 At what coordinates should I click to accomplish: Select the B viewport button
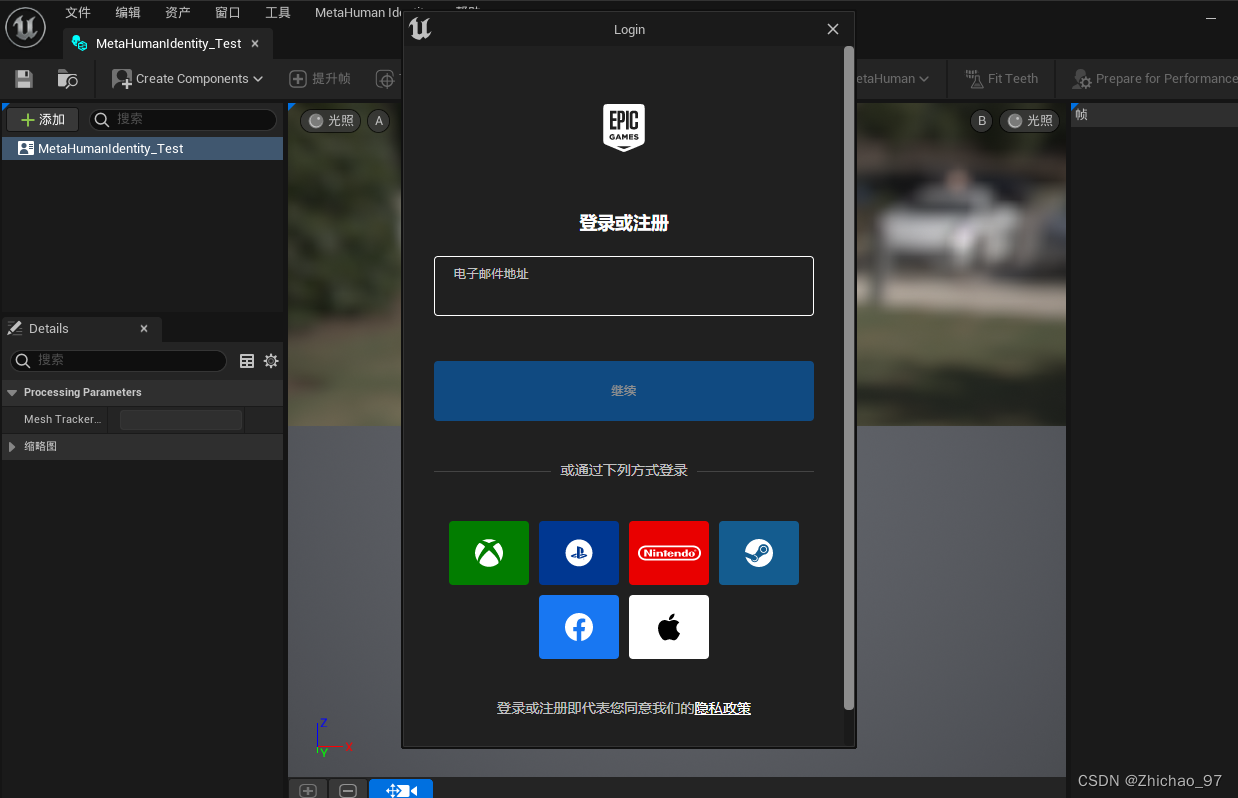(x=982, y=121)
